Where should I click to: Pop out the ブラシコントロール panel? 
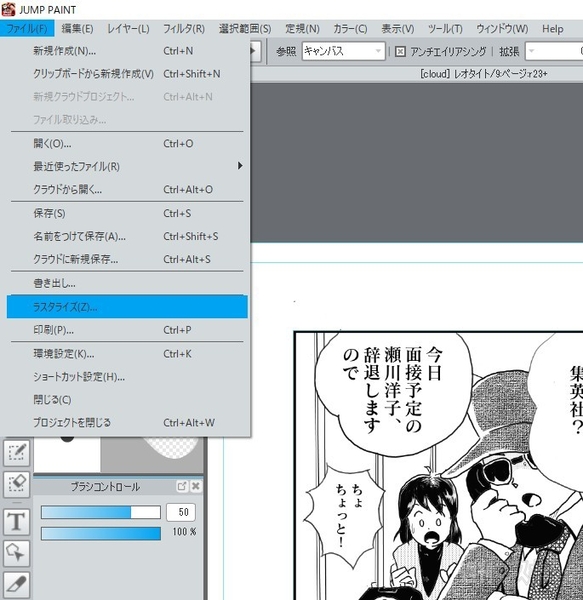182,486
